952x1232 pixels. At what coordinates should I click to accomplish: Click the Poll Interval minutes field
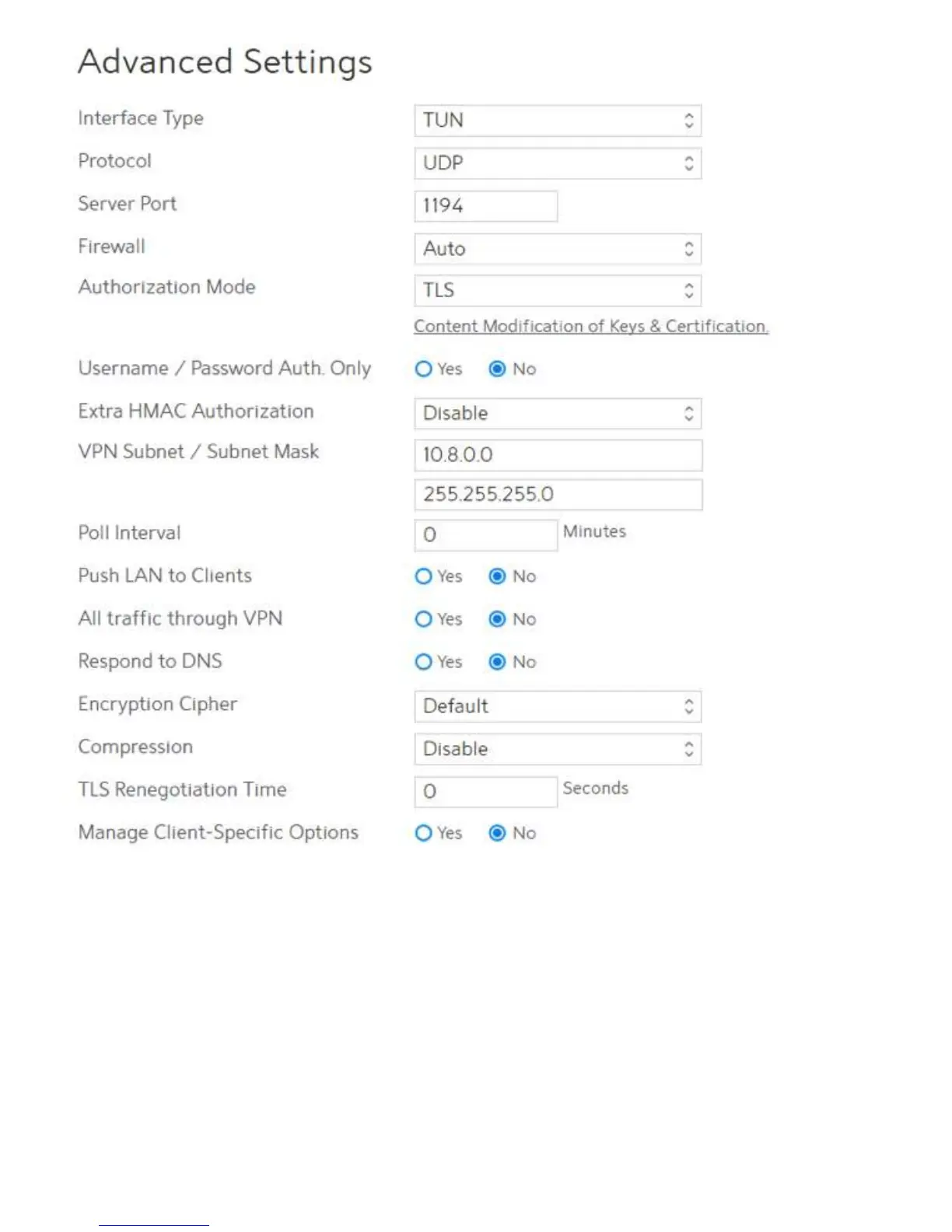tap(486, 535)
